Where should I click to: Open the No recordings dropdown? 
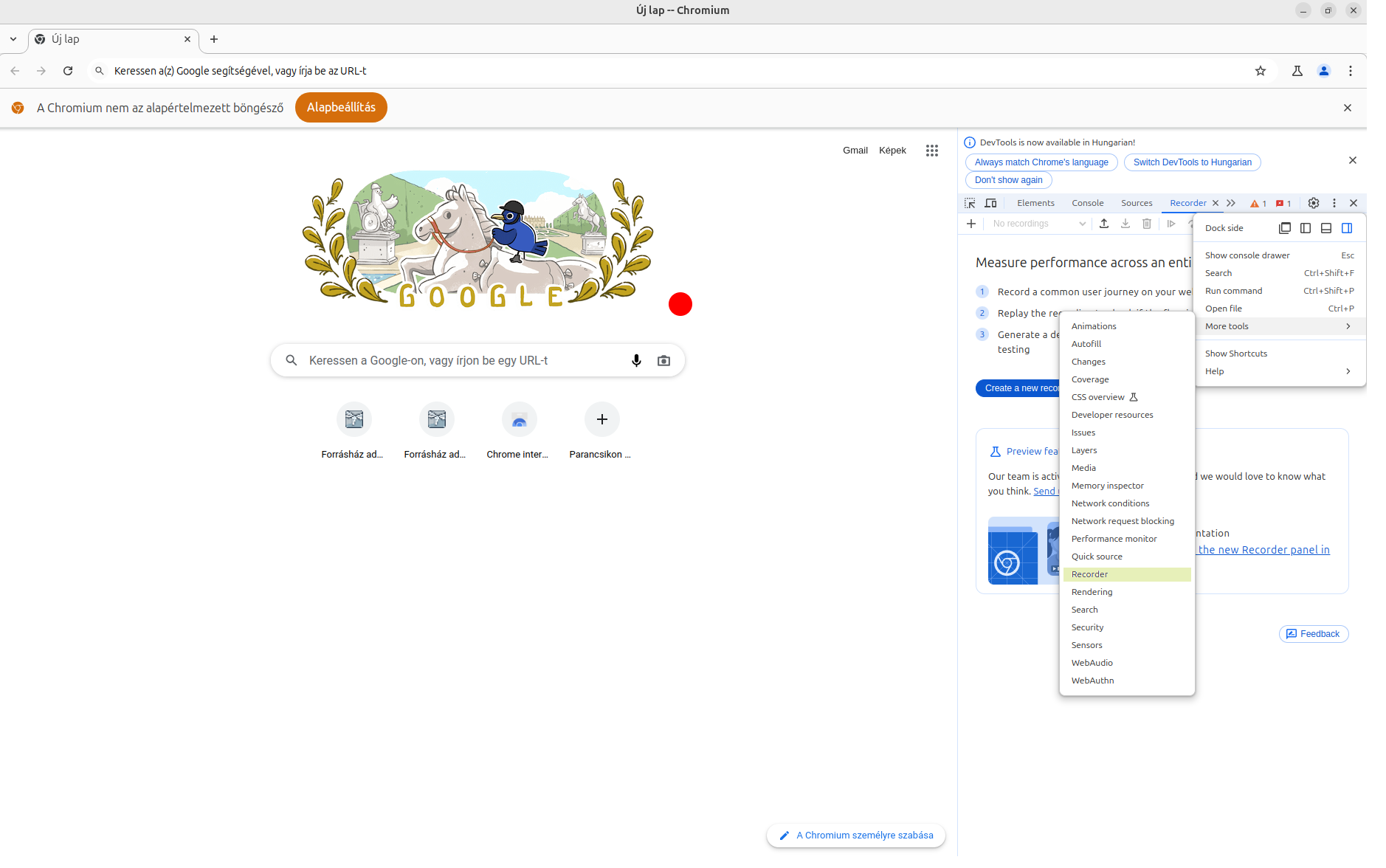point(1039,224)
